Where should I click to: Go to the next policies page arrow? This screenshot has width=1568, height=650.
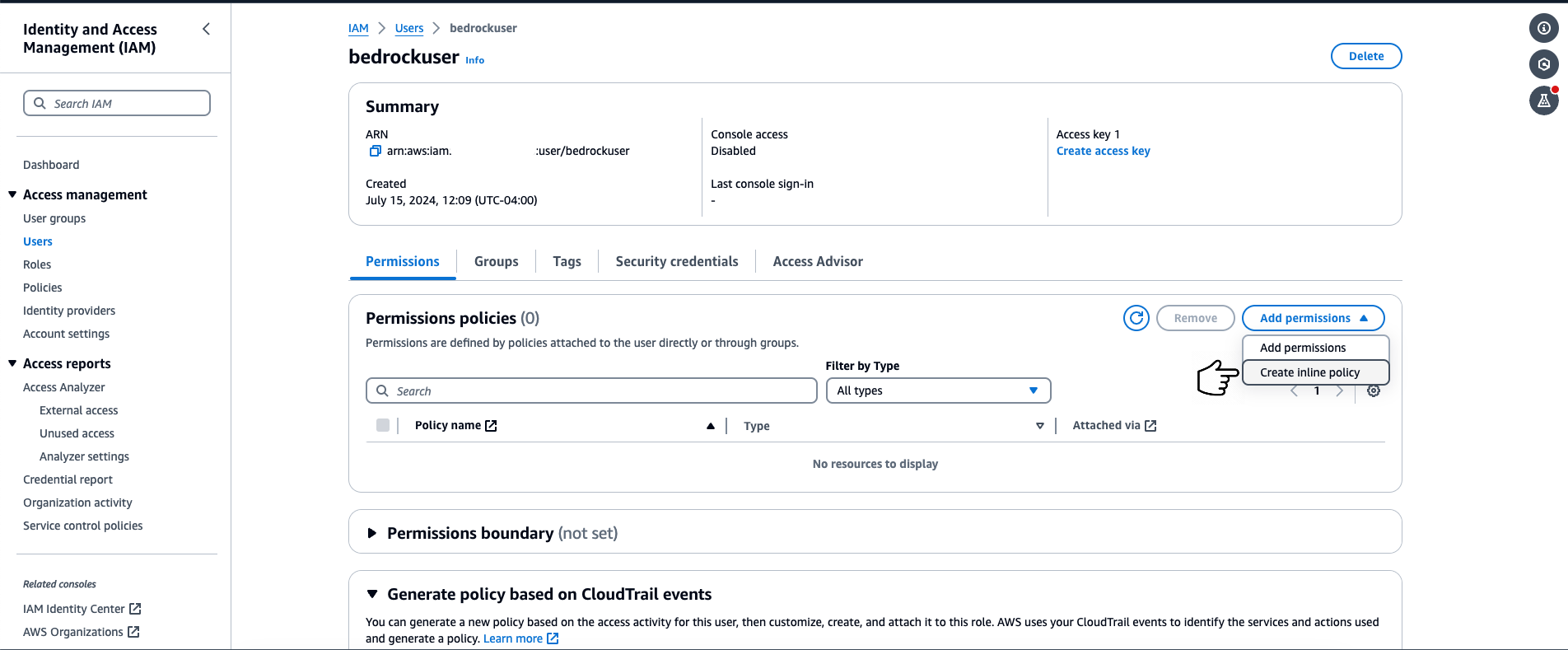click(x=1340, y=391)
